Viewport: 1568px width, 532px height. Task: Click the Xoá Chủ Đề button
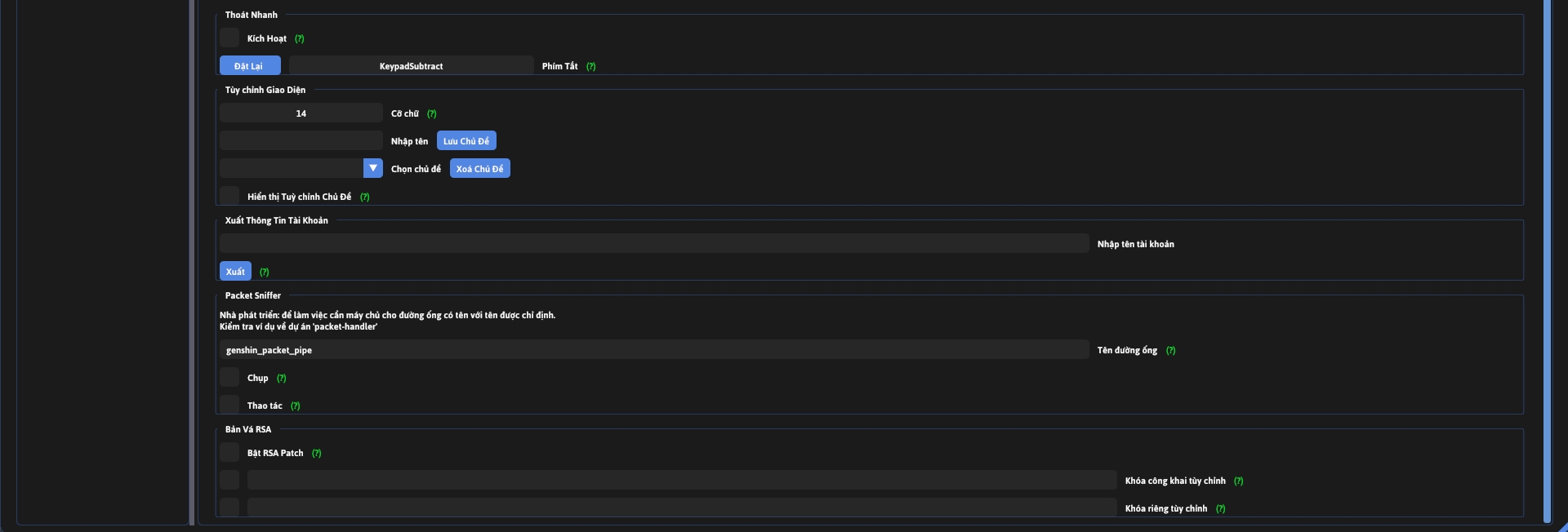tap(479, 169)
